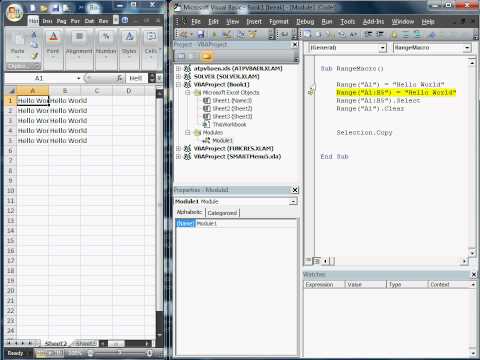480x360 pixels.
Task: Click the Comment Block toolbar icon
Action: click(x=406, y=34)
